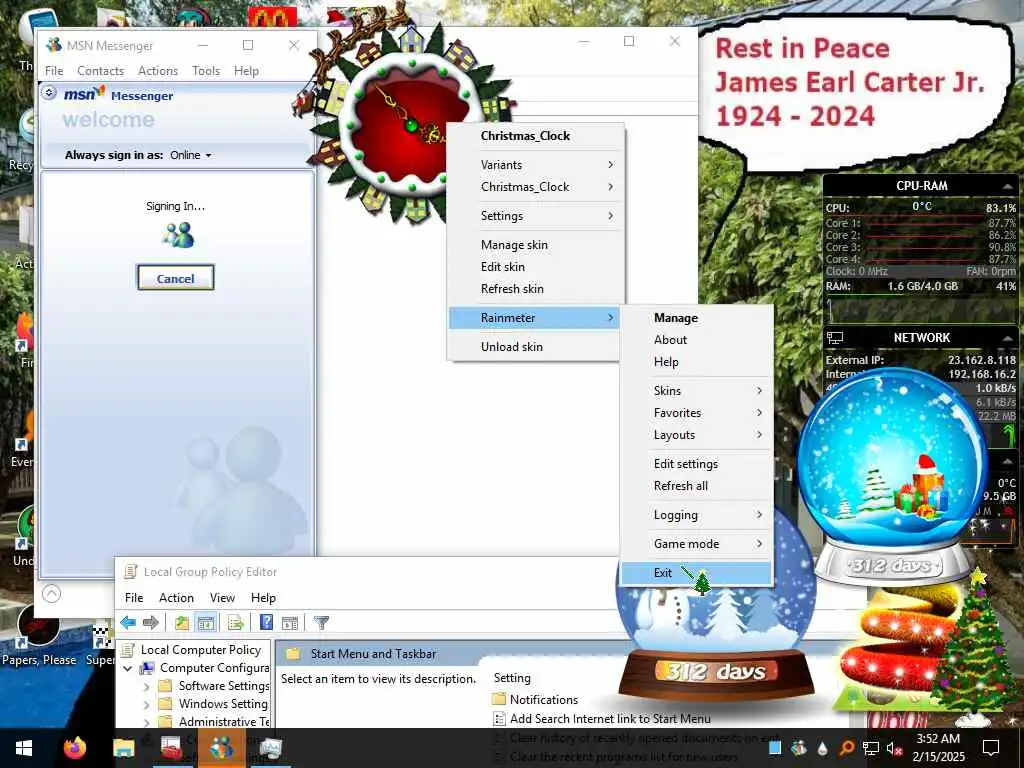
Task: Collapse the CPU-RAM widget header arrow
Action: [1008, 187]
